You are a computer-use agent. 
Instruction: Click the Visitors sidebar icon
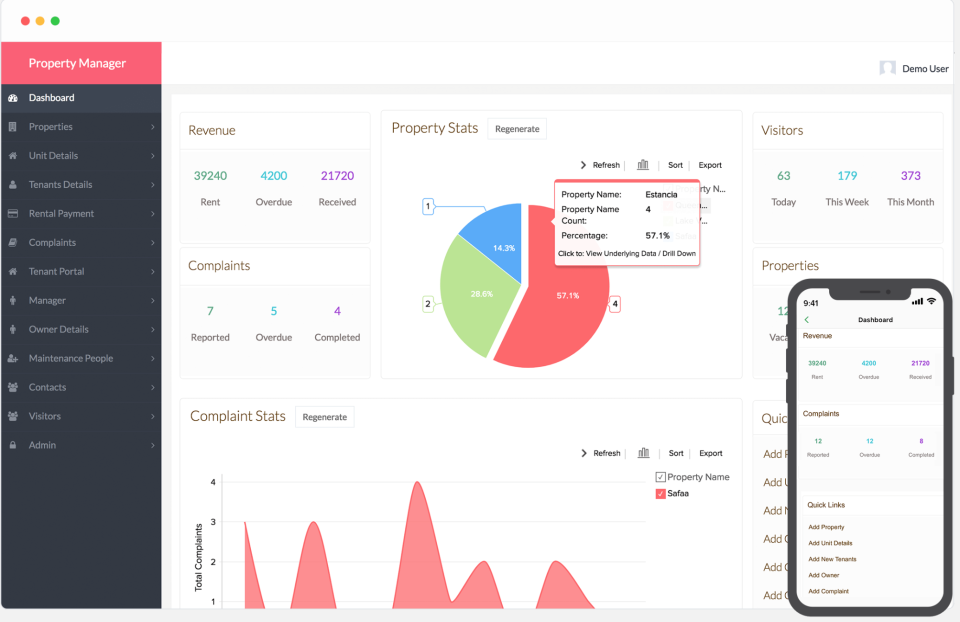[x=14, y=416]
